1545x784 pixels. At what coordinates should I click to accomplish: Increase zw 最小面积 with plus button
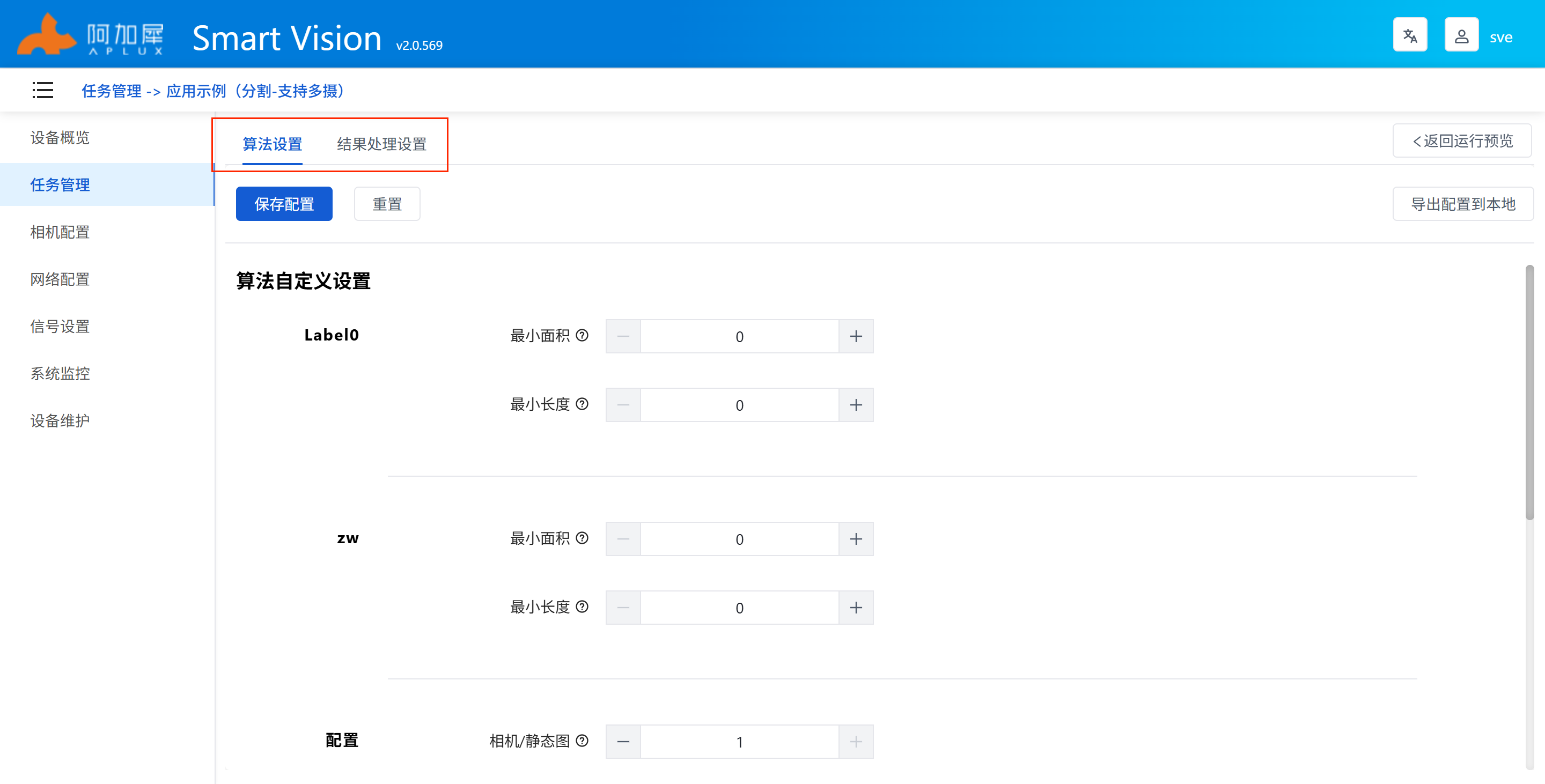[856, 539]
